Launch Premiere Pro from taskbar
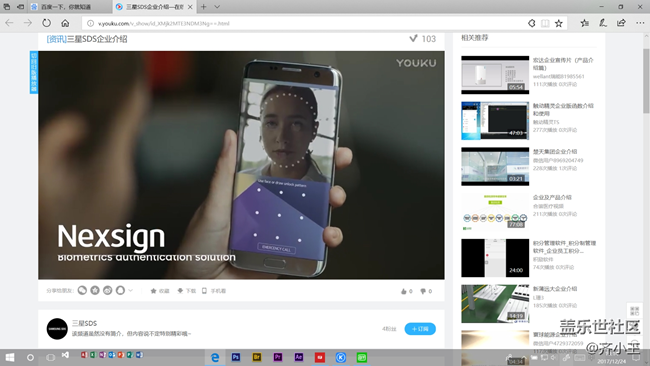650x366 pixels. pyautogui.click(x=278, y=357)
